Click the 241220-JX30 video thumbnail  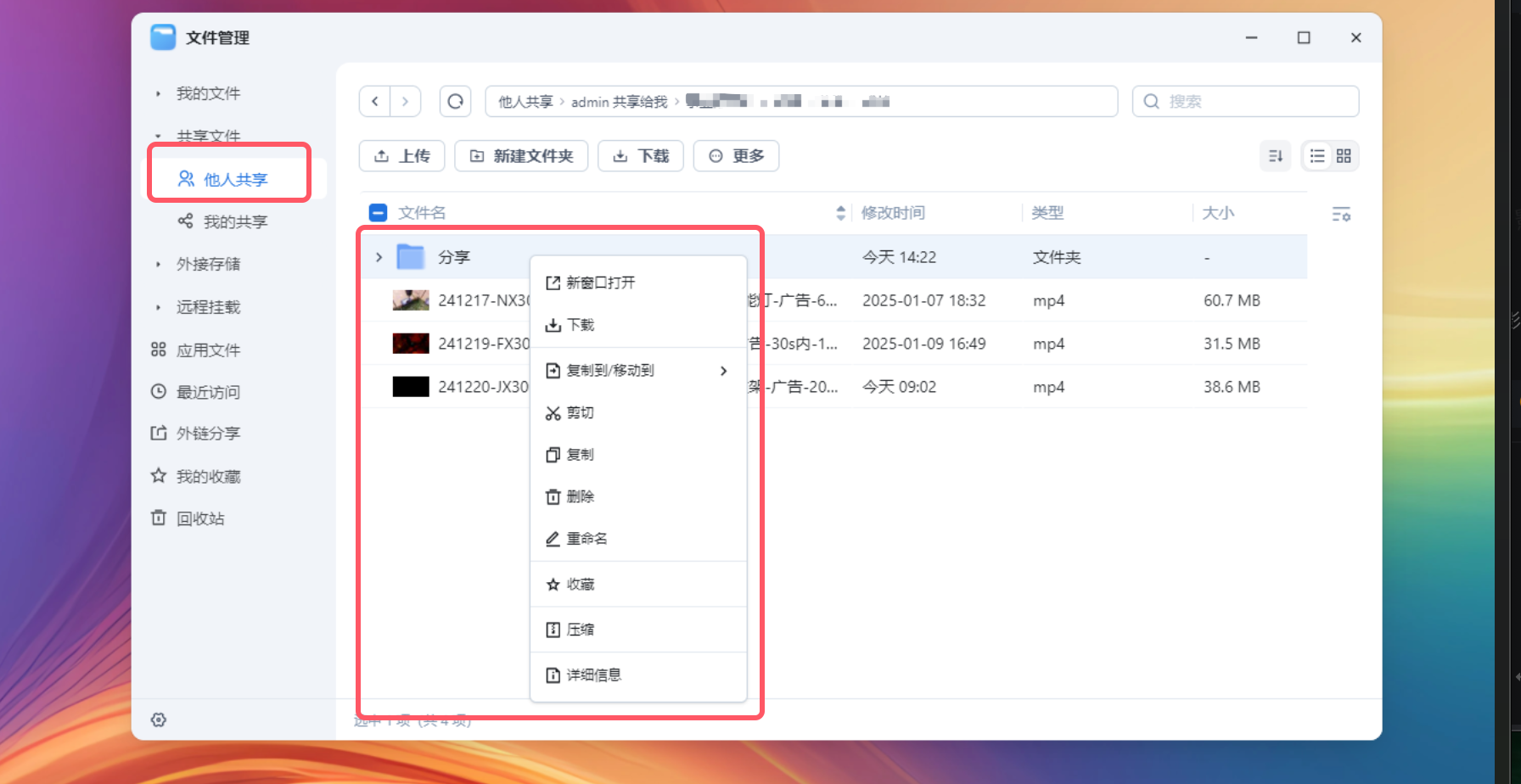pos(411,386)
